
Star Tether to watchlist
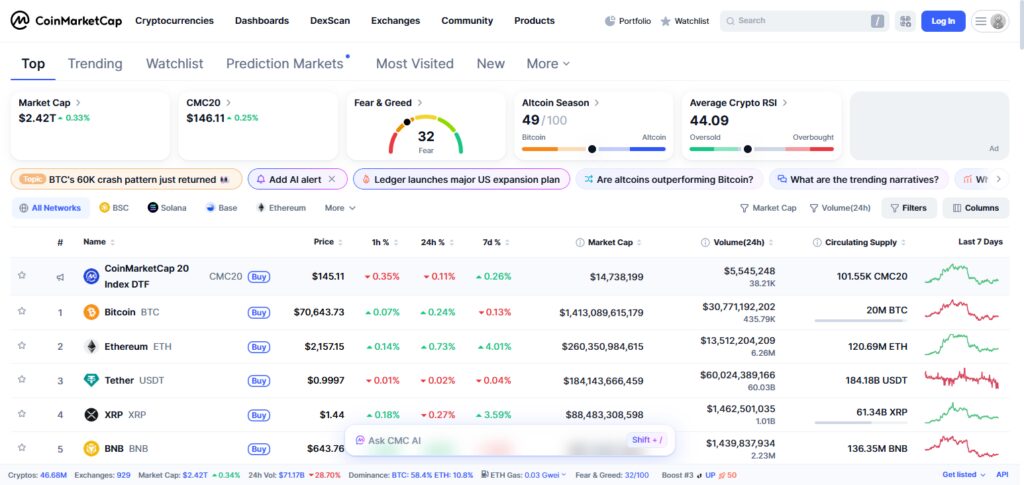(x=22, y=379)
